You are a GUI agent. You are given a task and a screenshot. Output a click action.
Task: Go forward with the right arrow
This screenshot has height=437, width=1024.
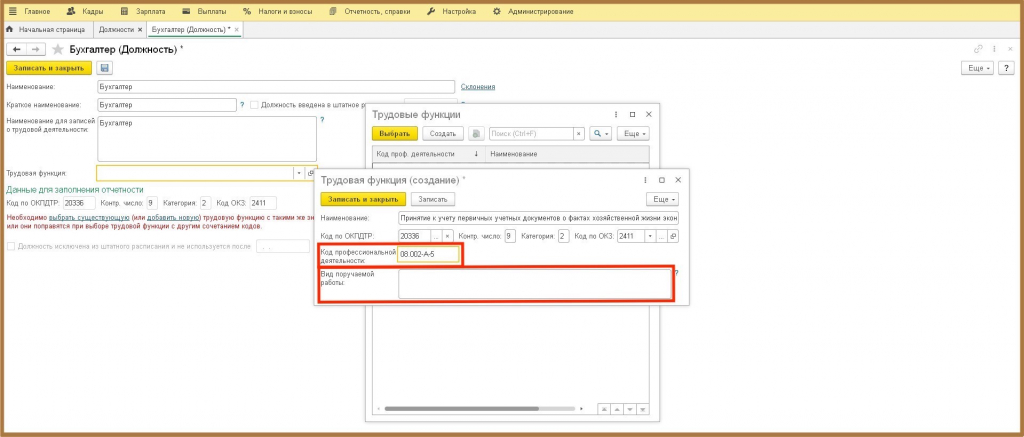tap(36, 49)
